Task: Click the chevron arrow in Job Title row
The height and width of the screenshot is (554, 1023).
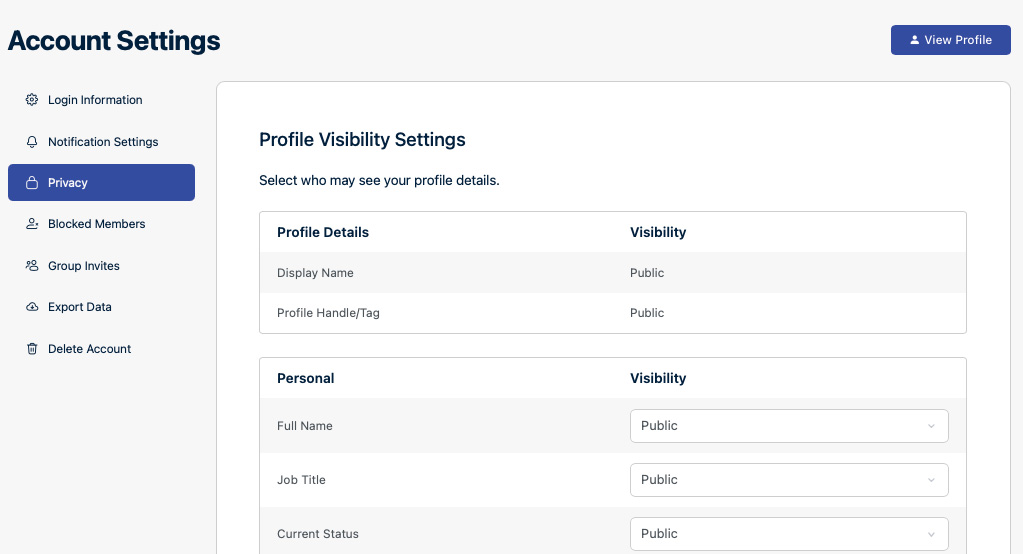Action: (931, 480)
